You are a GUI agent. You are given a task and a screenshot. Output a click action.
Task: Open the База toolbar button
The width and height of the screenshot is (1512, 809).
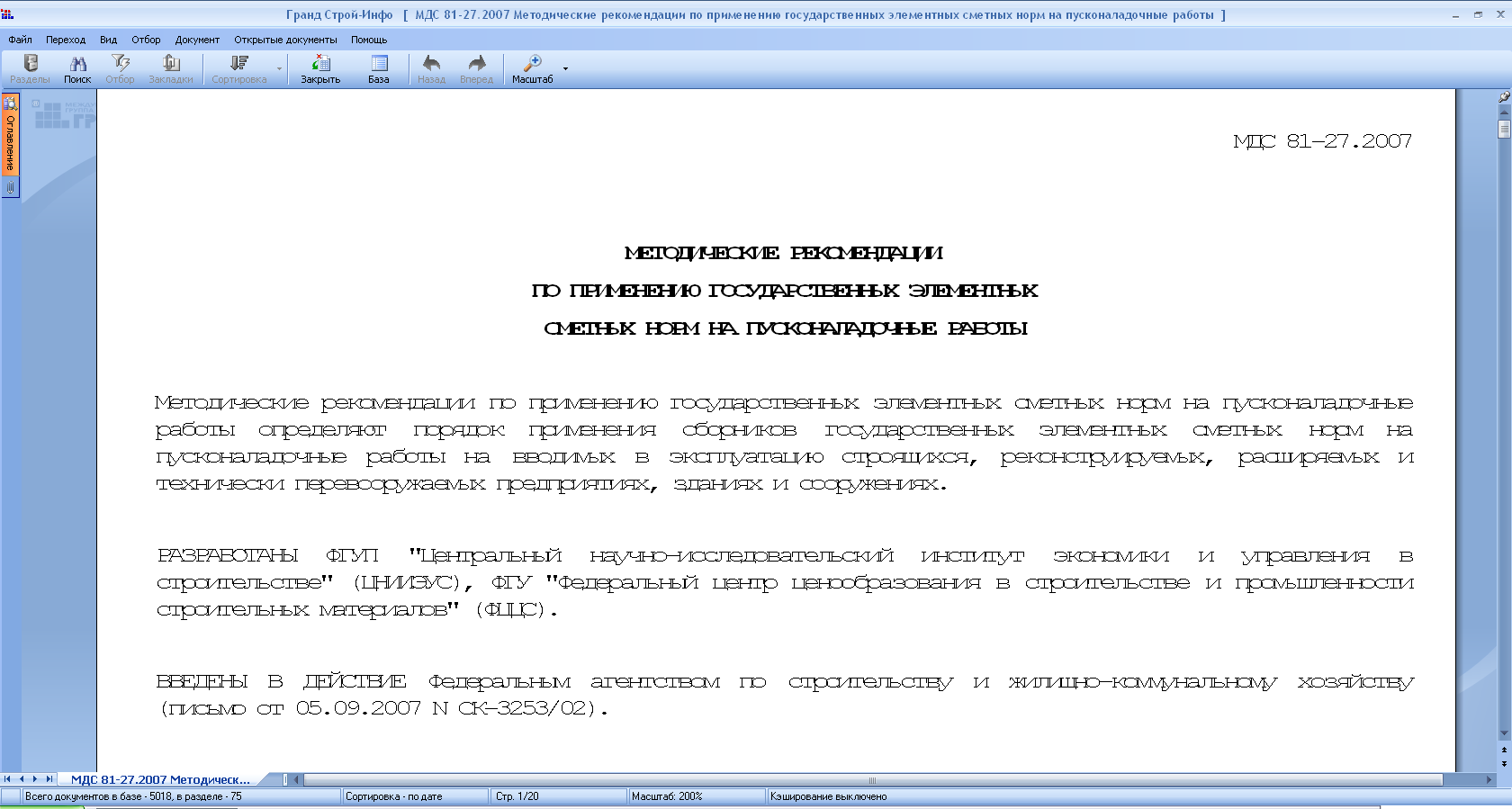379,69
